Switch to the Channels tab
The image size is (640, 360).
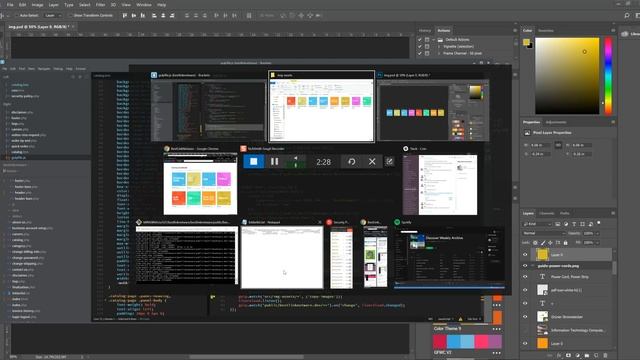point(547,213)
